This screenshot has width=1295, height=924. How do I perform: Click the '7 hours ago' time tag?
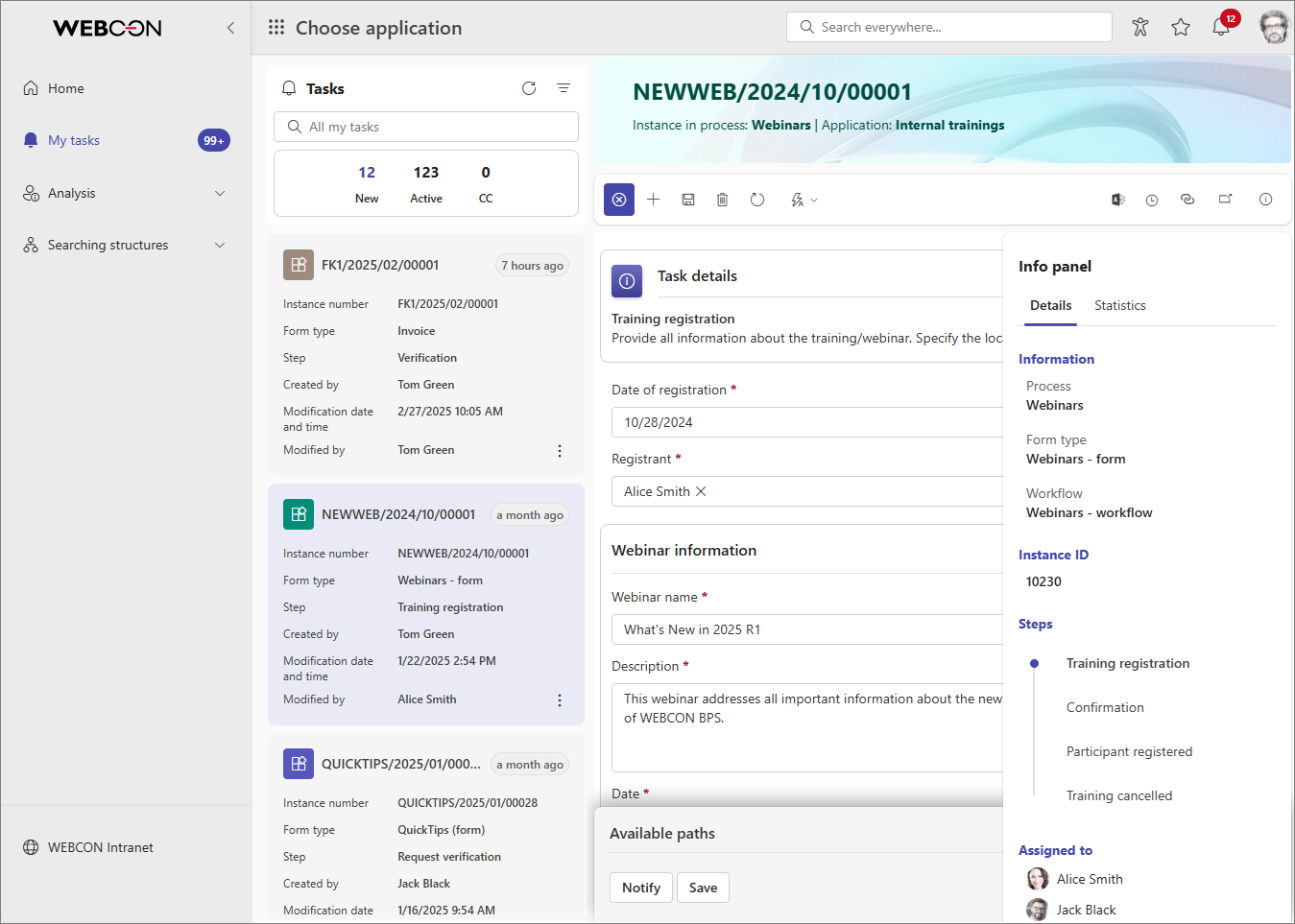(532, 266)
